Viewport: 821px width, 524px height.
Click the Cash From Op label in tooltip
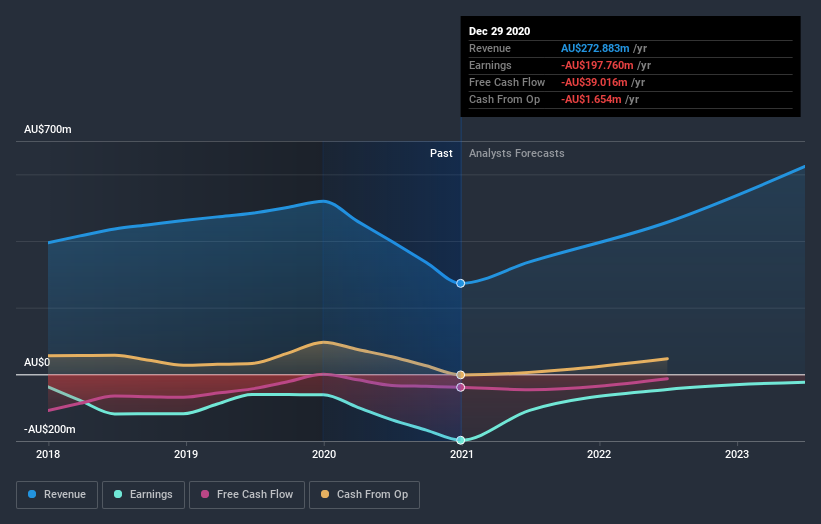(x=504, y=99)
